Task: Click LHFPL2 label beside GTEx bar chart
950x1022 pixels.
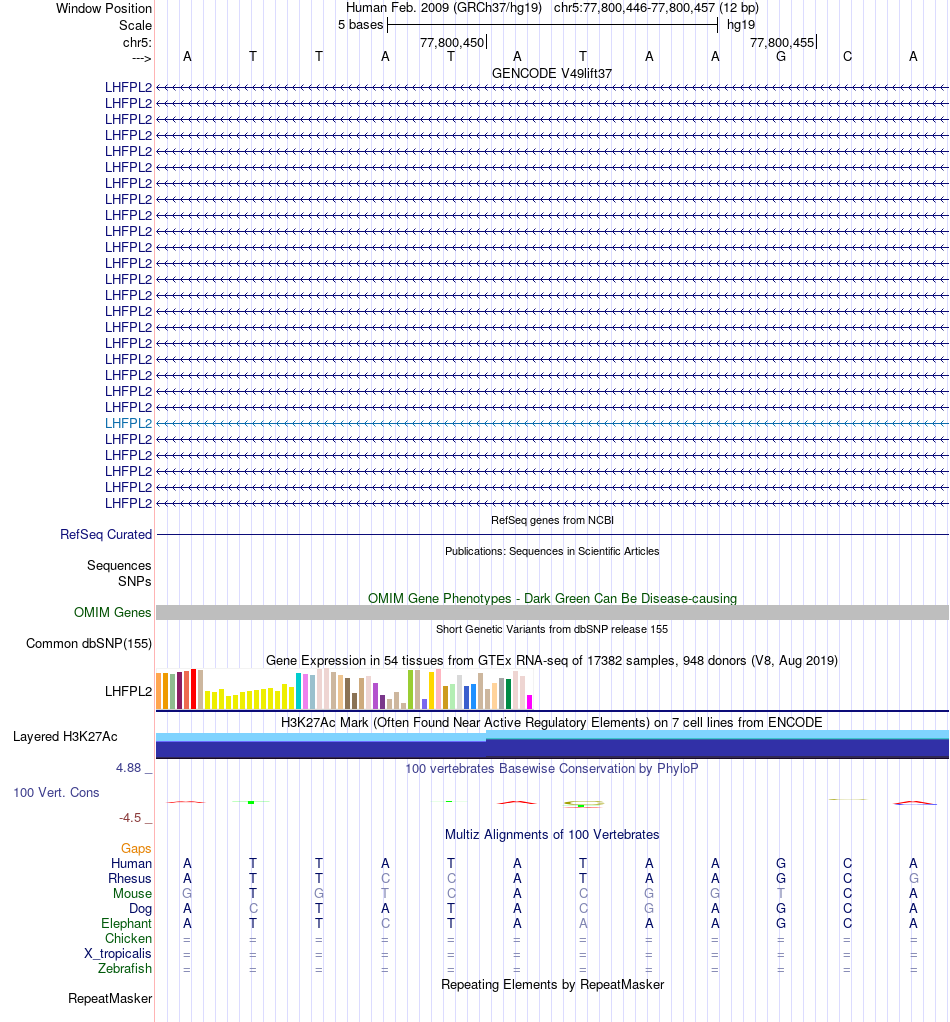Action: tap(128, 691)
